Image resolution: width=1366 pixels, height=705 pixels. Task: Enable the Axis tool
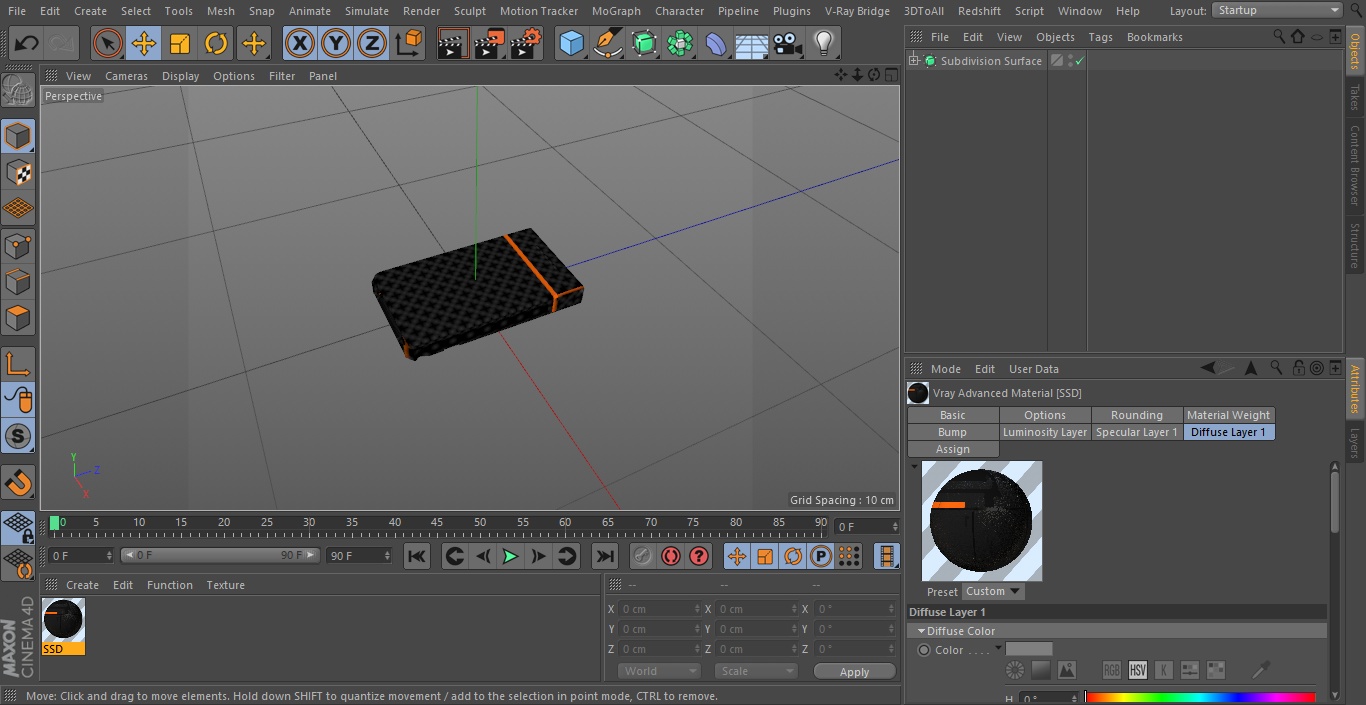18,364
